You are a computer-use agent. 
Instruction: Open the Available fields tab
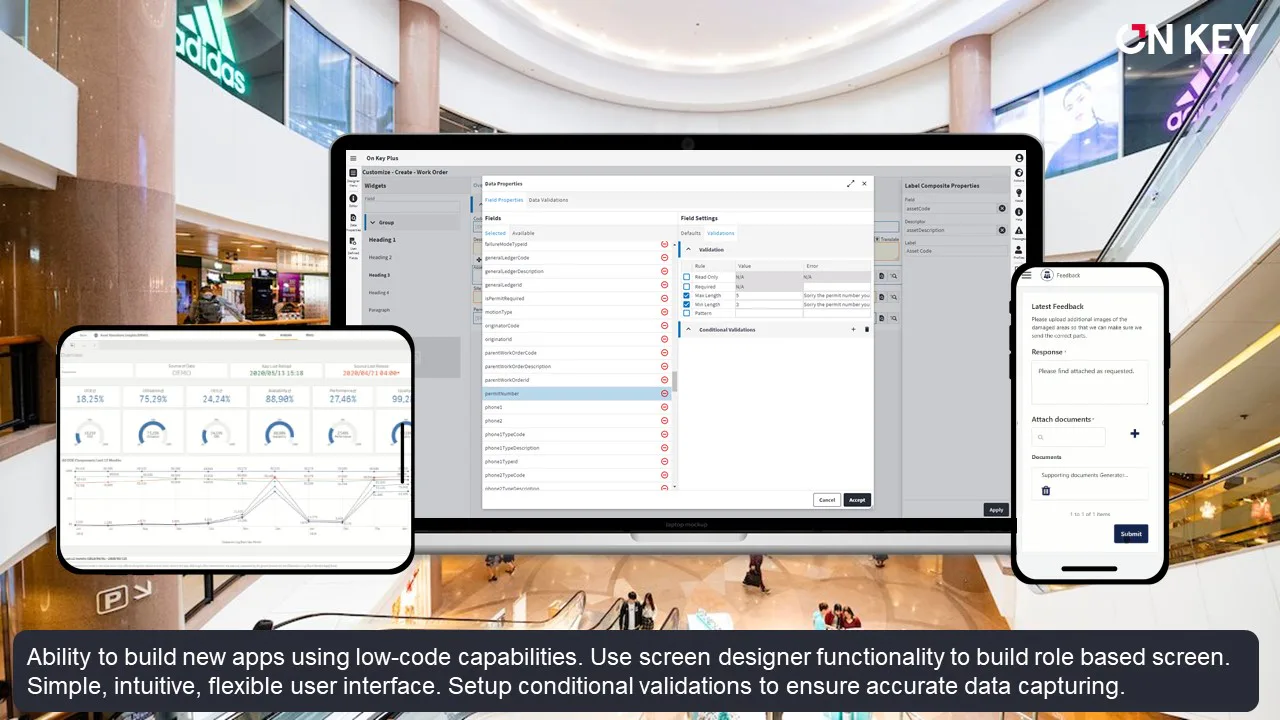[523, 233]
